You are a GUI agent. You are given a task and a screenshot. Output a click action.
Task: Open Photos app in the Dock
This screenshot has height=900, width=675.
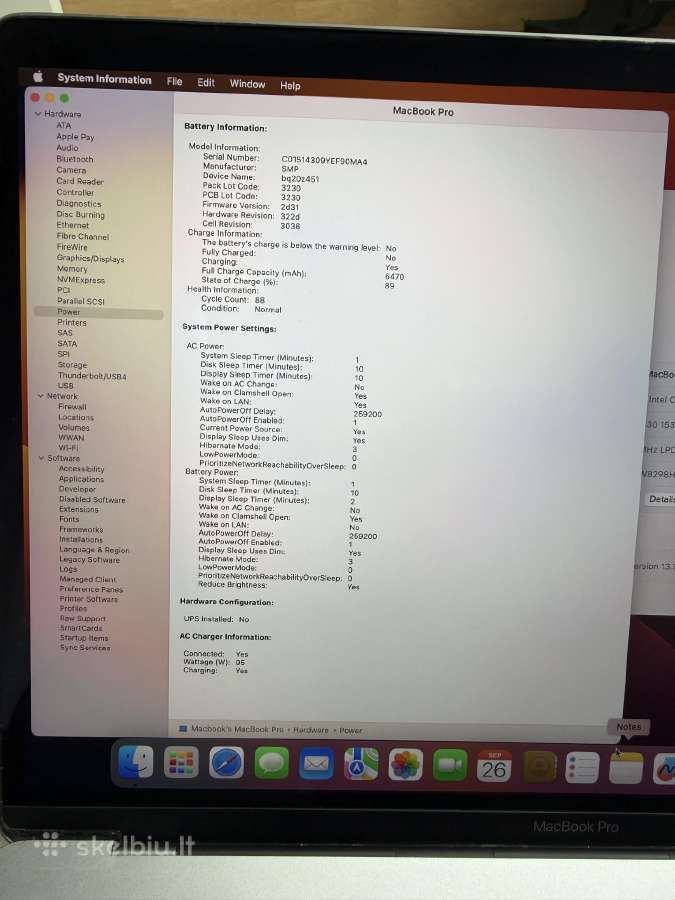point(406,765)
